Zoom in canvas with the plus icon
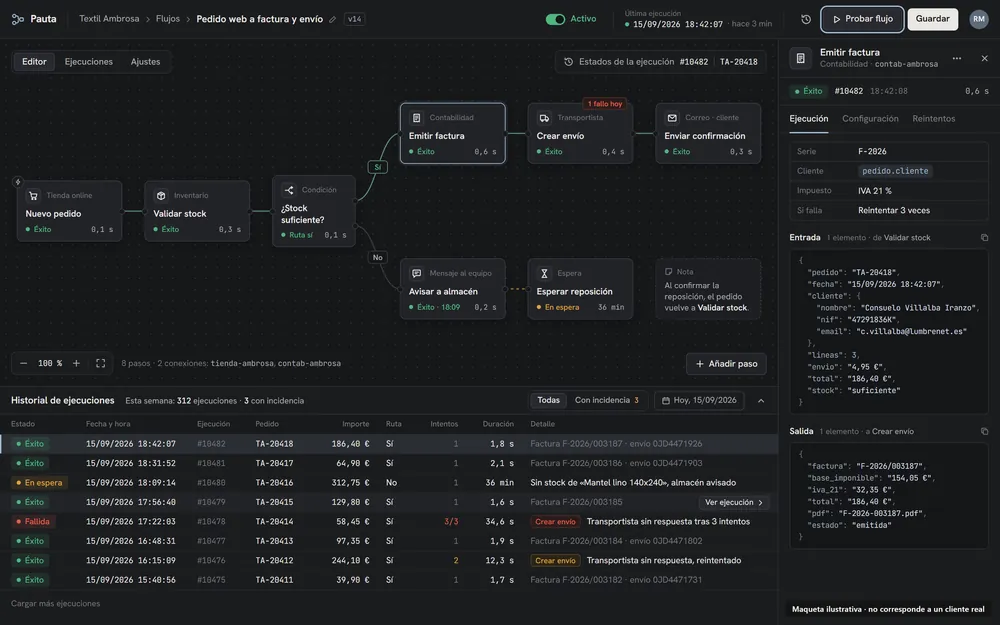Screen dimensions: 1000x625 (x=77, y=364)
